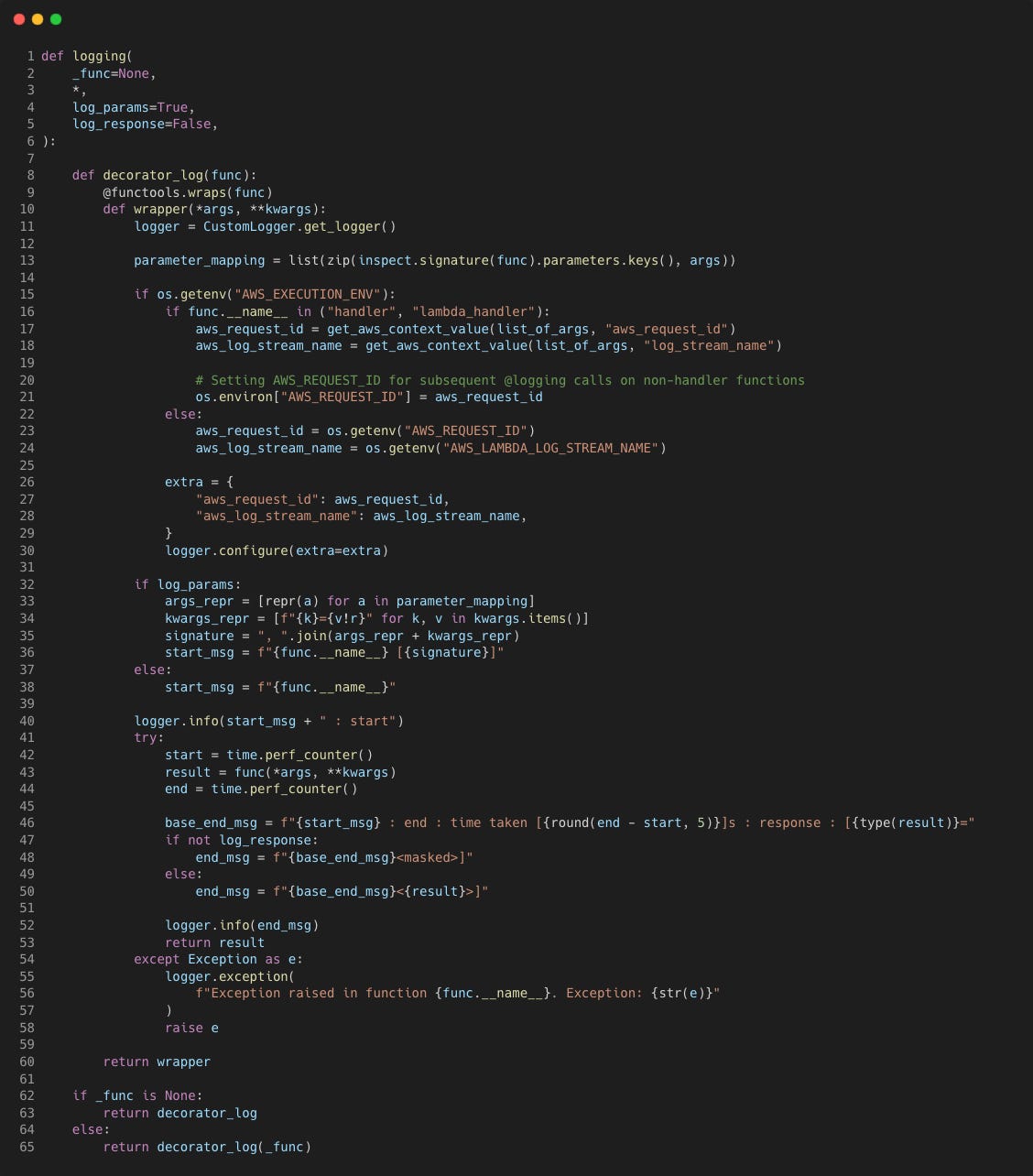Click 'try:' on line 41
The height and width of the screenshot is (1176, 1033).
click(x=149, y=737)
